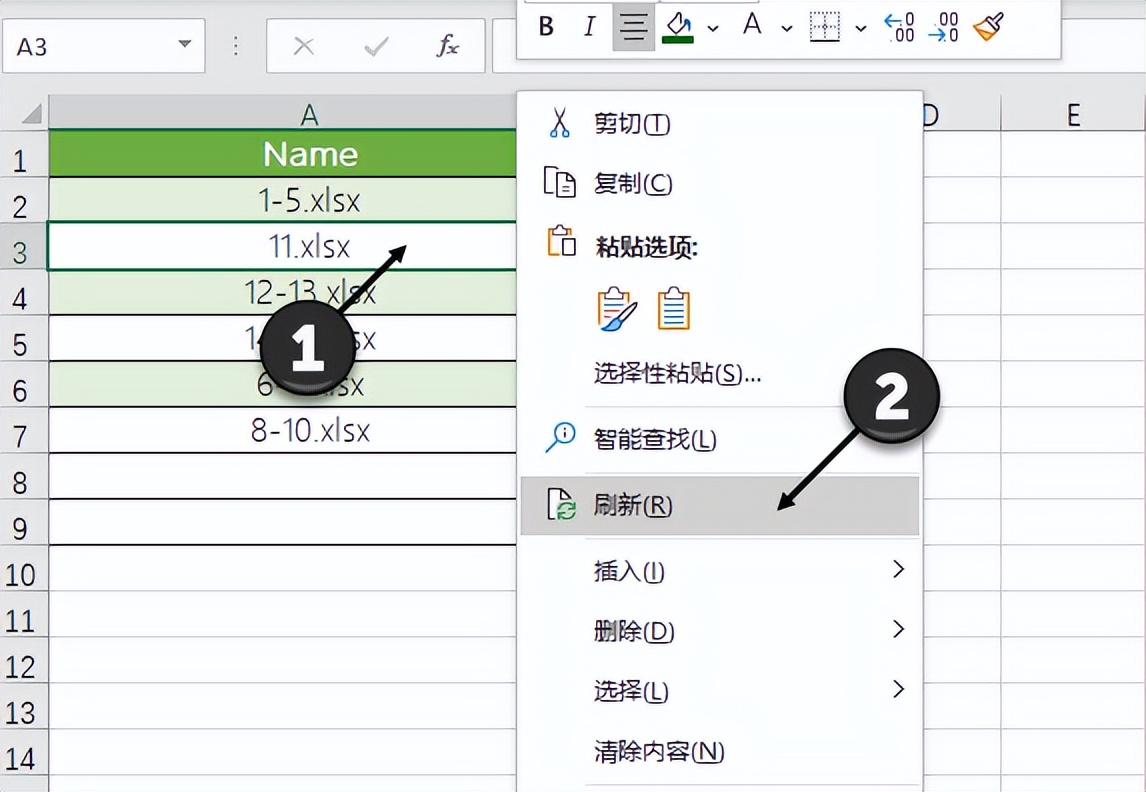Expand the 插入 submenu chevron

[899, 568]
